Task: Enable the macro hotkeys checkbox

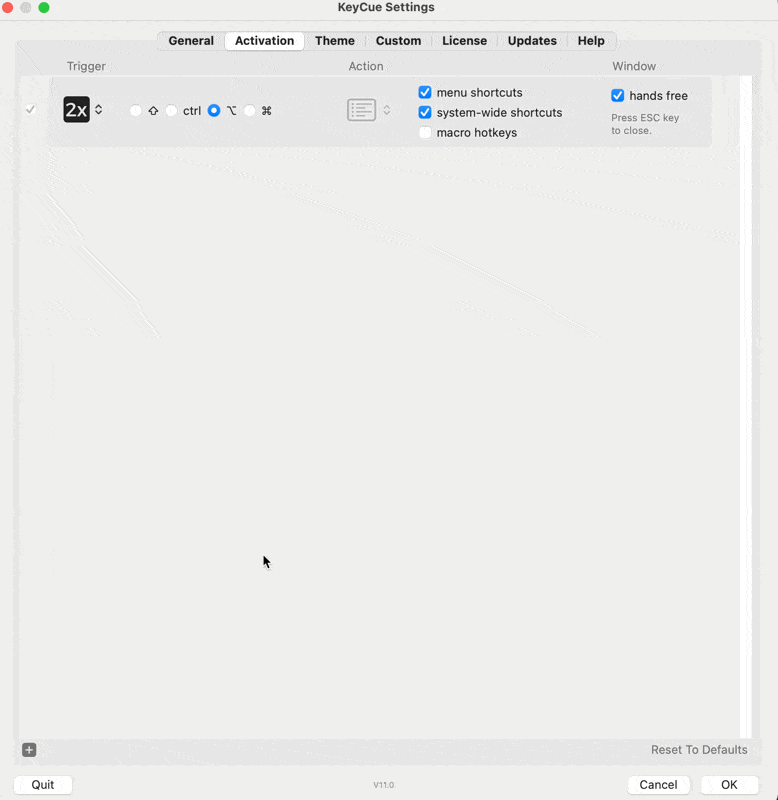Action: point(425,133)
